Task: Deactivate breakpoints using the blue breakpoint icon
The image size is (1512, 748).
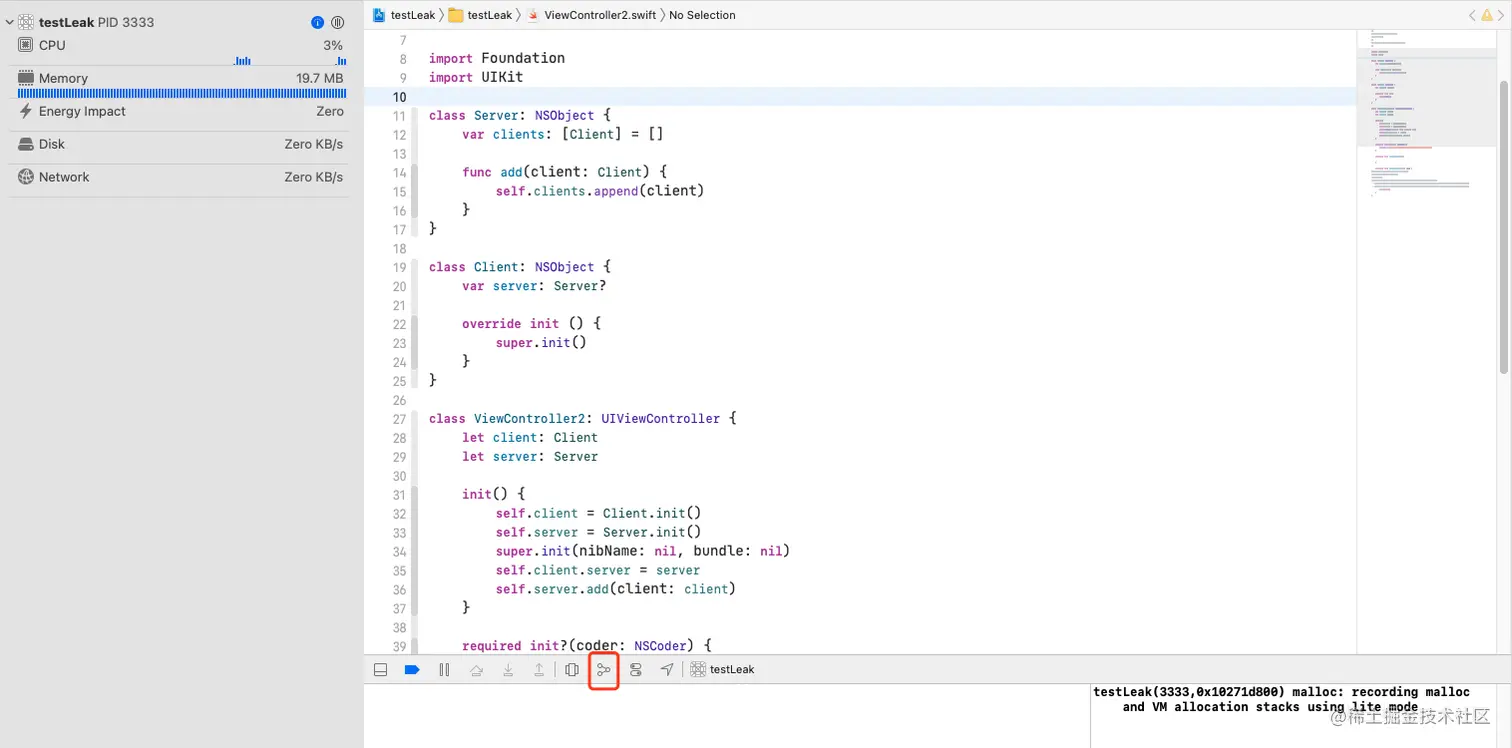Action: pyautogui.click(x=412, y=670)
